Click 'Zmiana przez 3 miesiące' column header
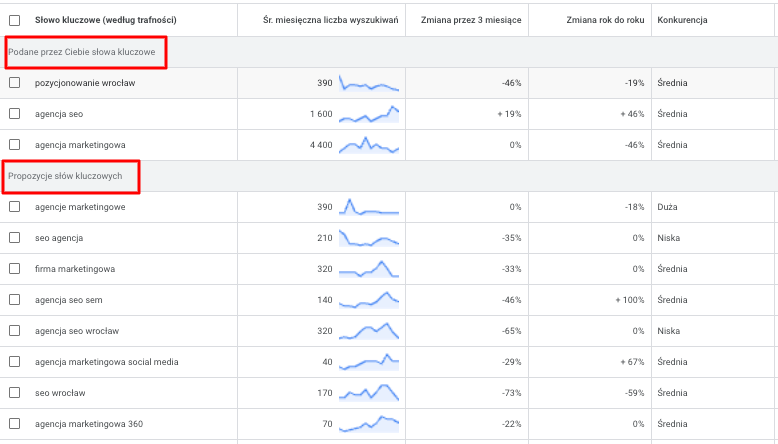Screen dimensions: 778x444 [468, 20]
